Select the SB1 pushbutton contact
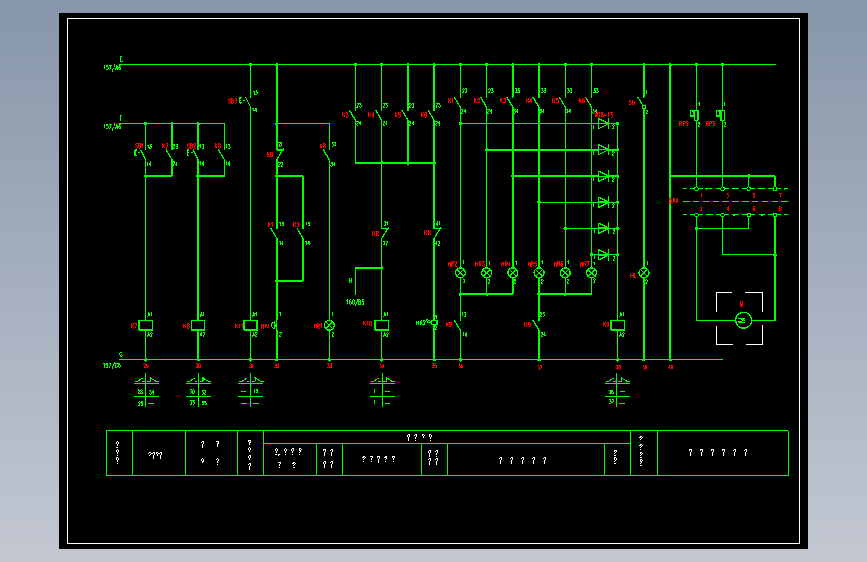Screen dimensions: 867x562 pyautogui.click(x=143, y=155)
